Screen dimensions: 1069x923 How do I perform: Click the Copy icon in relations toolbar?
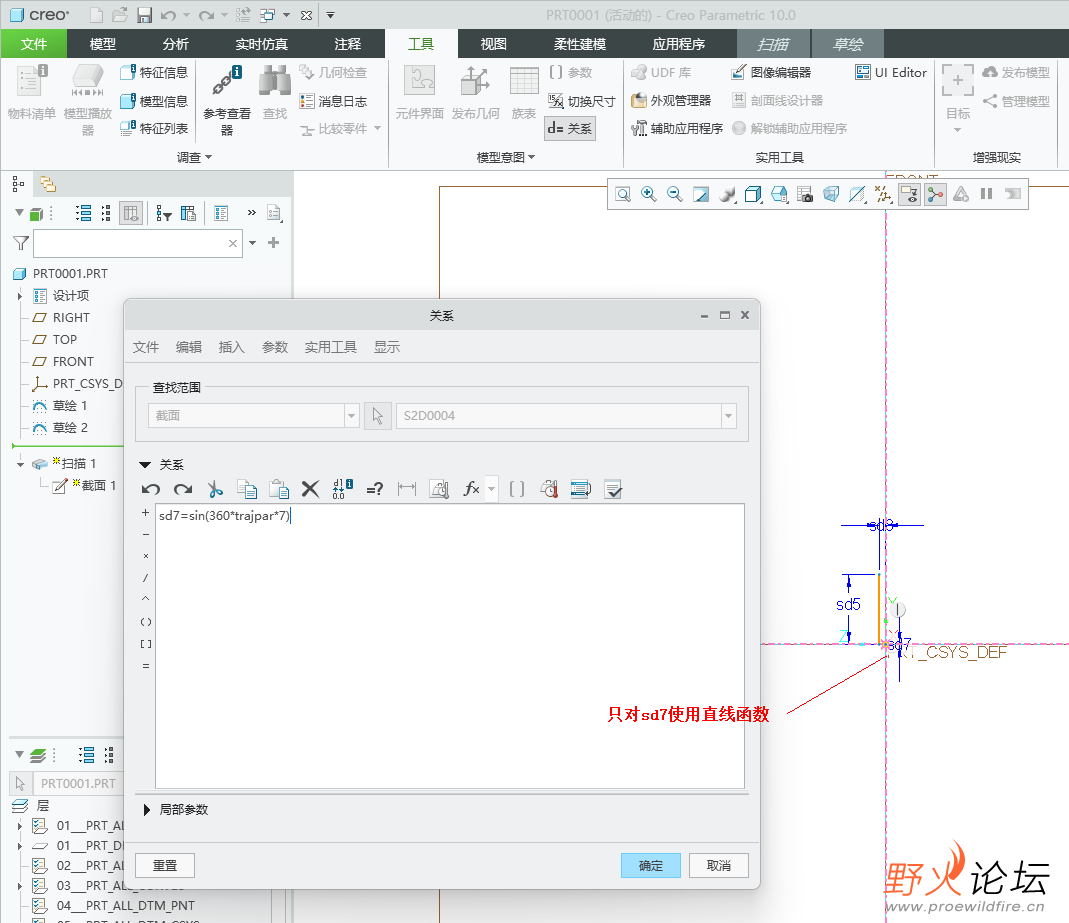point(247,489)
